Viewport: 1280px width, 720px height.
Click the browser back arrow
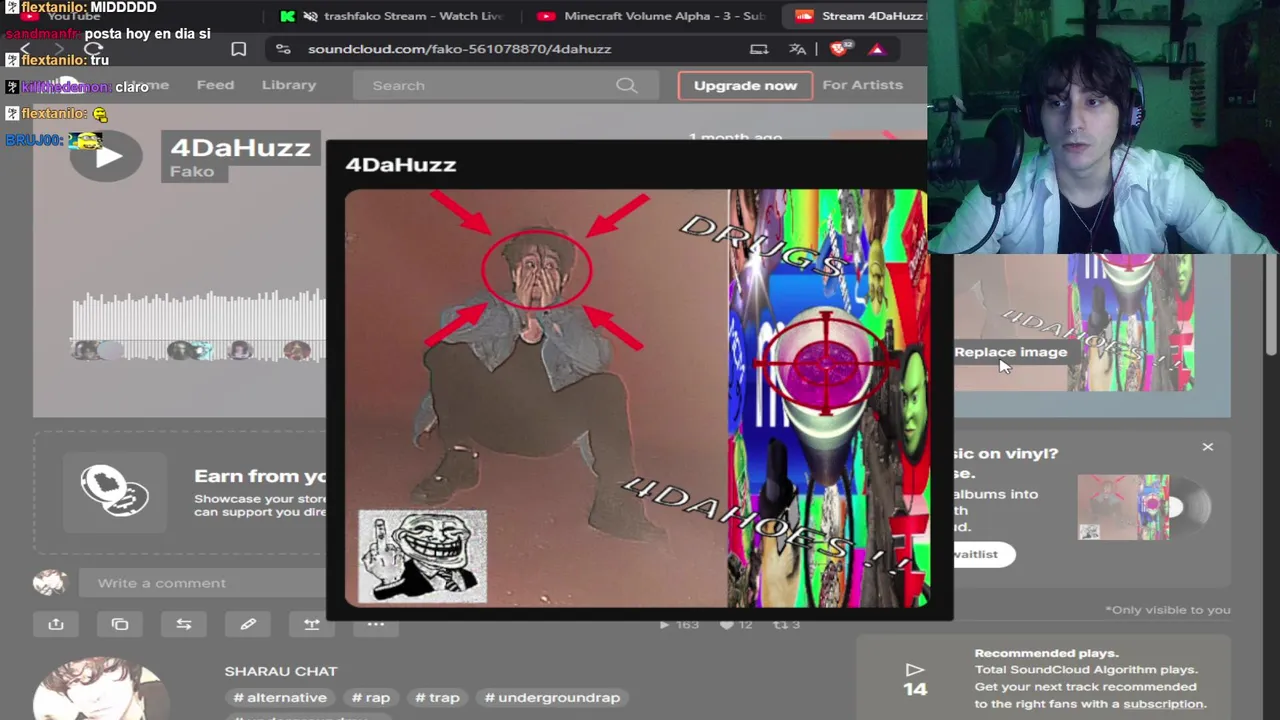click(25, 49)
